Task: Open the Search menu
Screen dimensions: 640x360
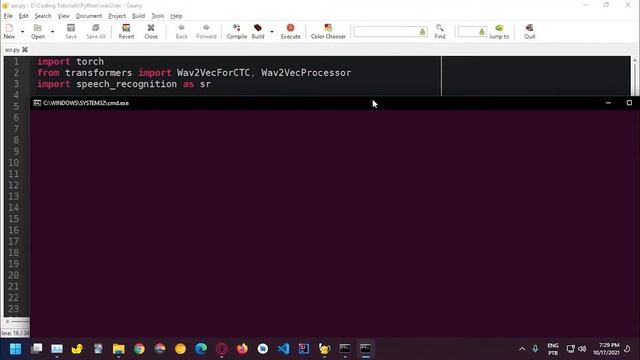Action: click(43, 16)
